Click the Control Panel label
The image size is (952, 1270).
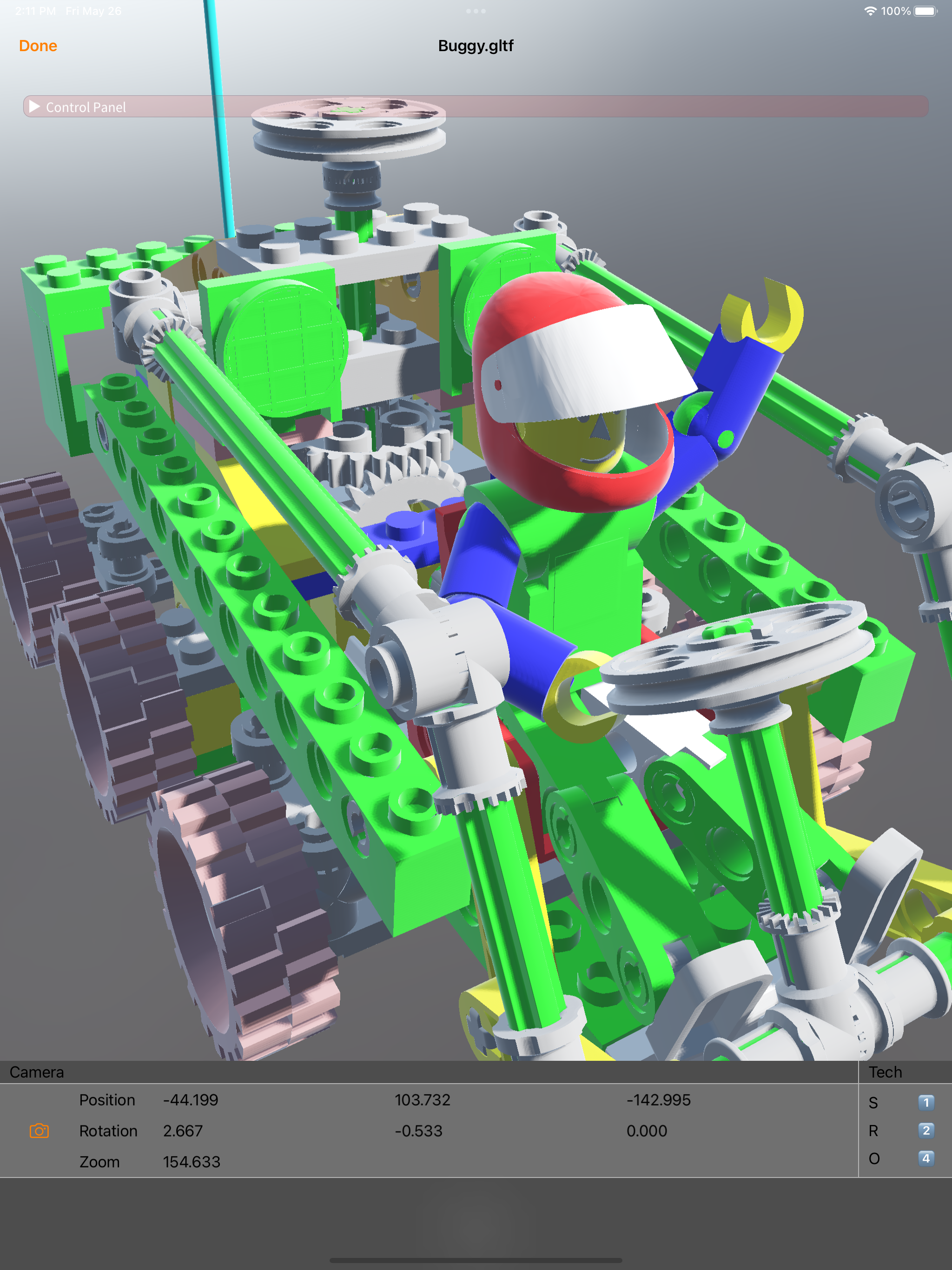click(86, 107)
